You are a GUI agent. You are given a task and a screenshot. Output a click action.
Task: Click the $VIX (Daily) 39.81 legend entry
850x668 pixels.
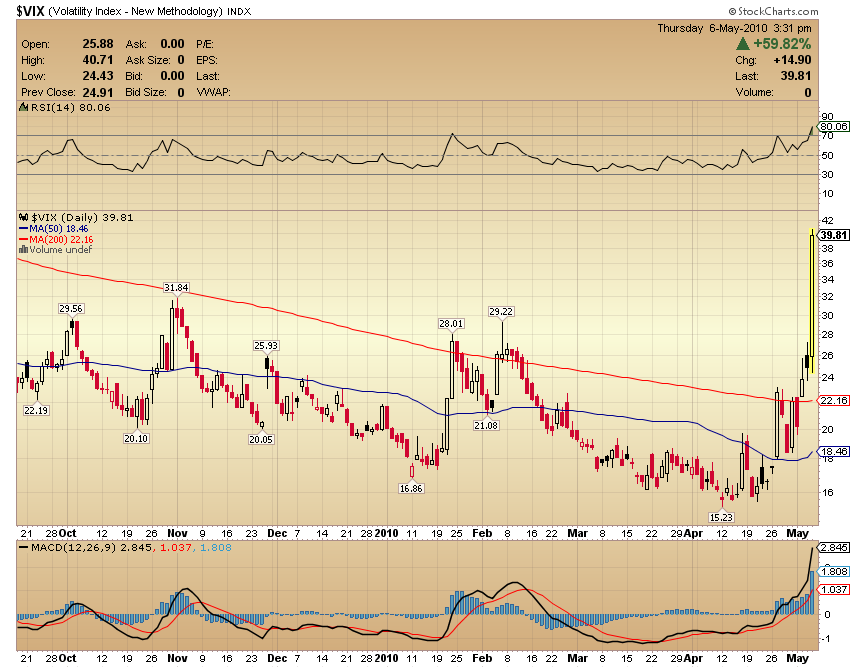[82, 217]
